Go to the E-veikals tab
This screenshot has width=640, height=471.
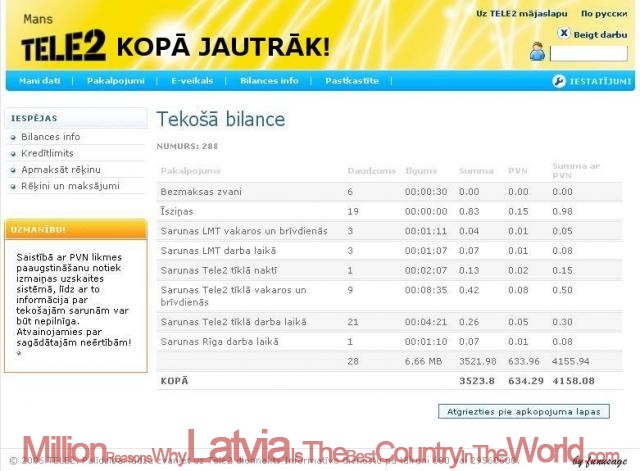[192, 81]
